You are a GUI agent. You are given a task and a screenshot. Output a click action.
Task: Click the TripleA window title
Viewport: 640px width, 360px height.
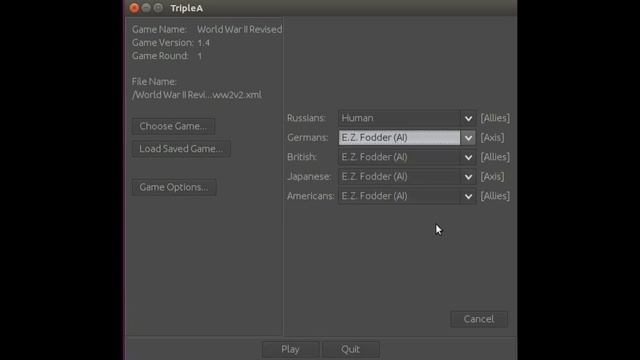187,8
